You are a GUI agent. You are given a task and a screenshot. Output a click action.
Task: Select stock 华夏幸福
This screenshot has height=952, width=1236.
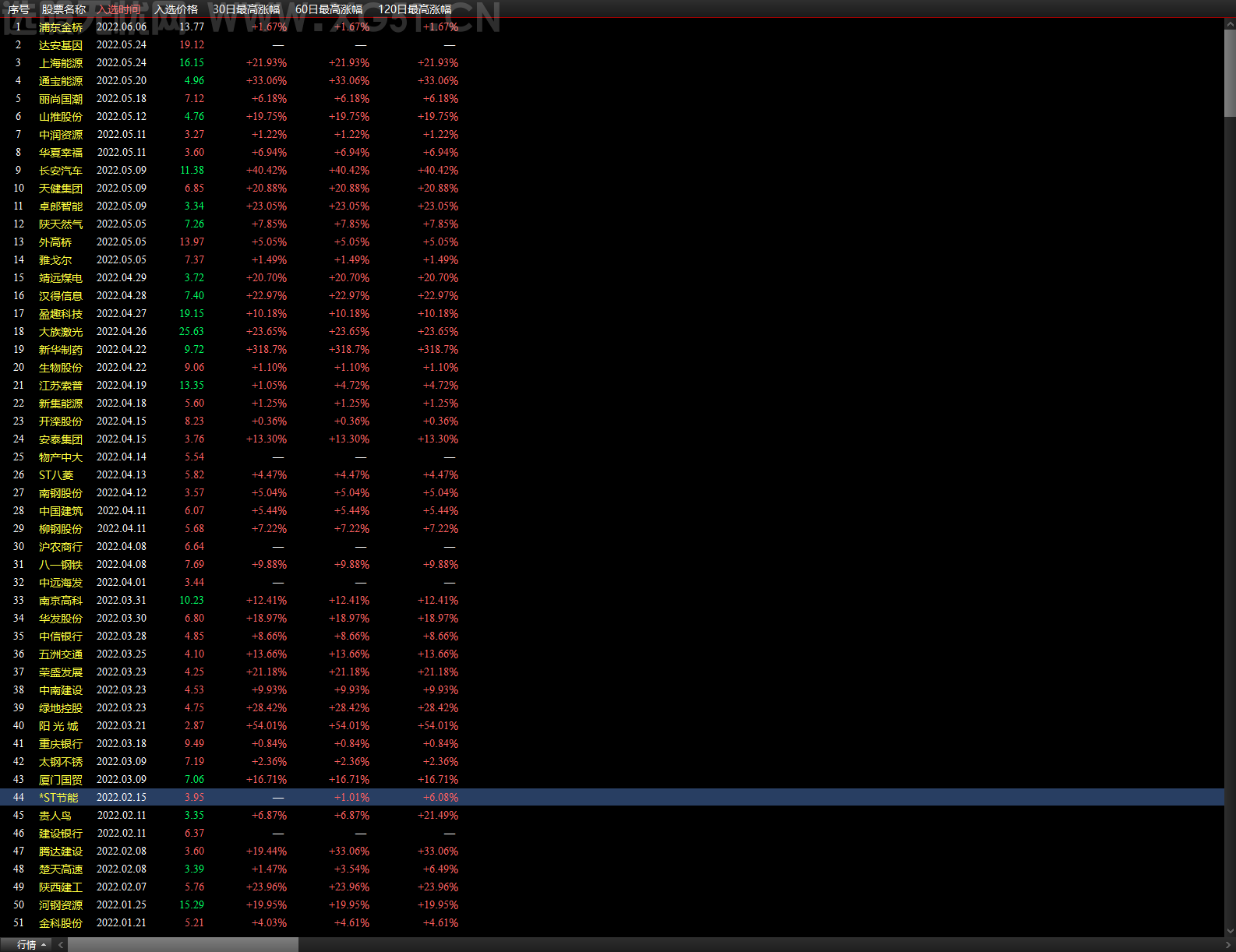61,153
